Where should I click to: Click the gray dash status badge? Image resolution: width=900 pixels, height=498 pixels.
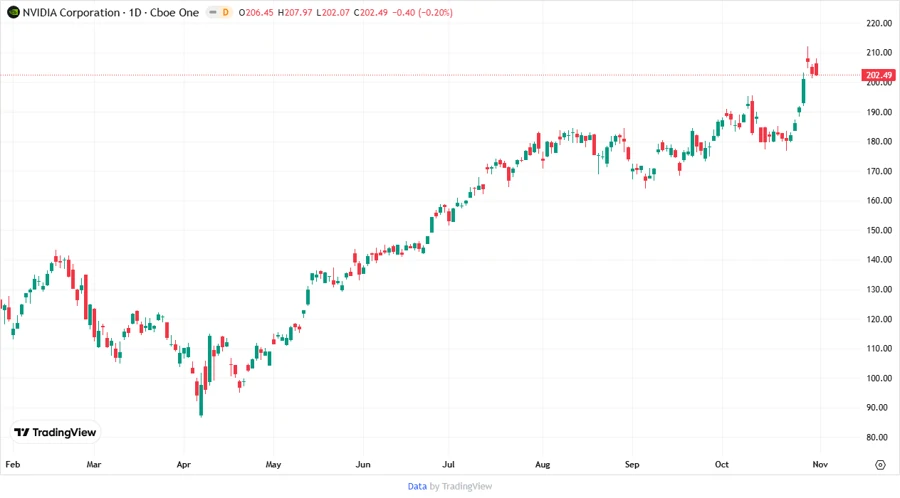click(x=212, y=12)
